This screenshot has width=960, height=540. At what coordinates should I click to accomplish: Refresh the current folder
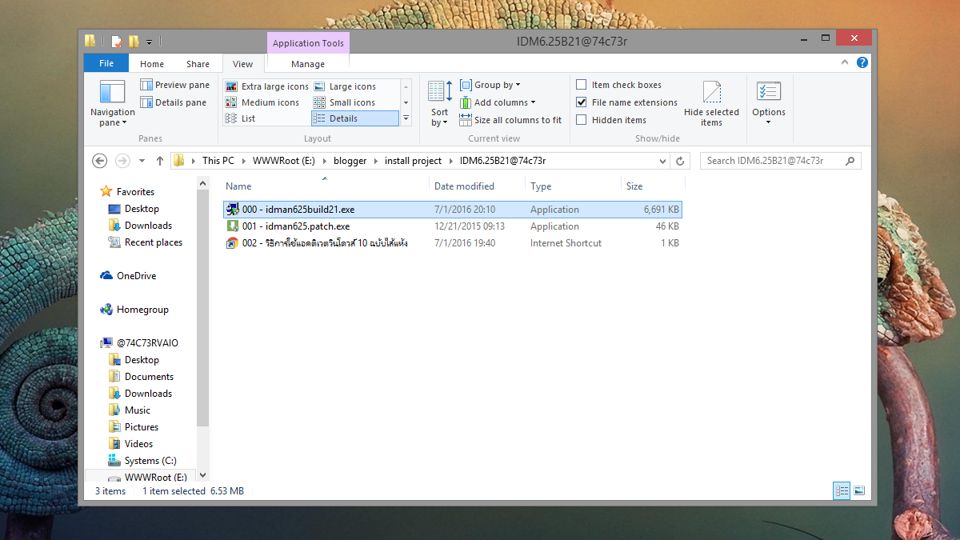click(680, 161)
